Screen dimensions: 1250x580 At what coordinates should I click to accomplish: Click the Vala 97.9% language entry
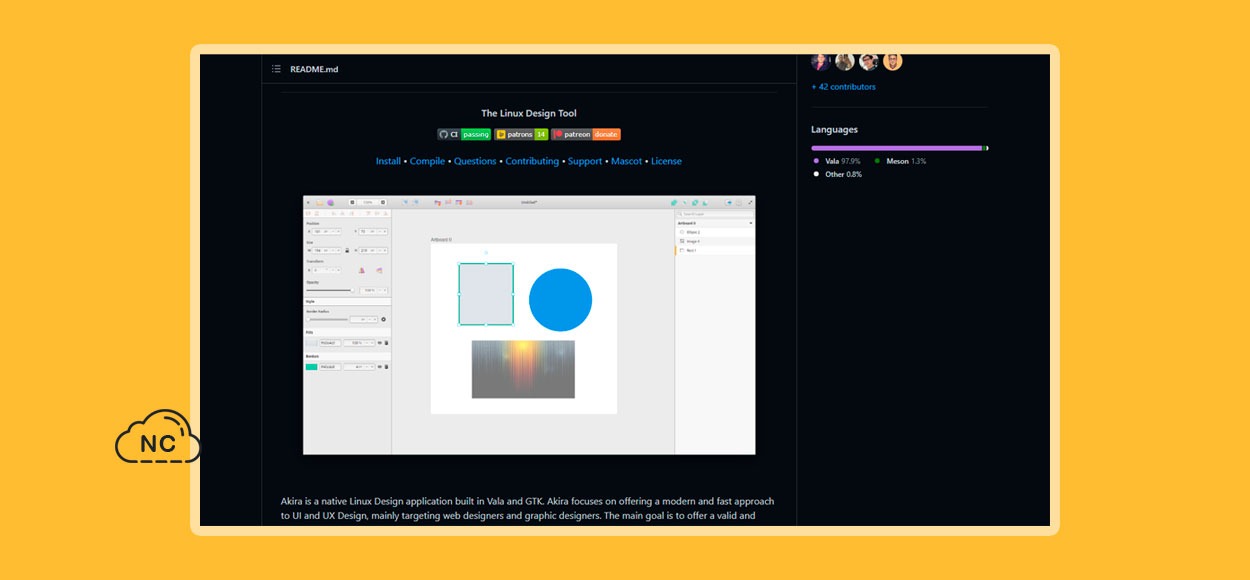837,161
